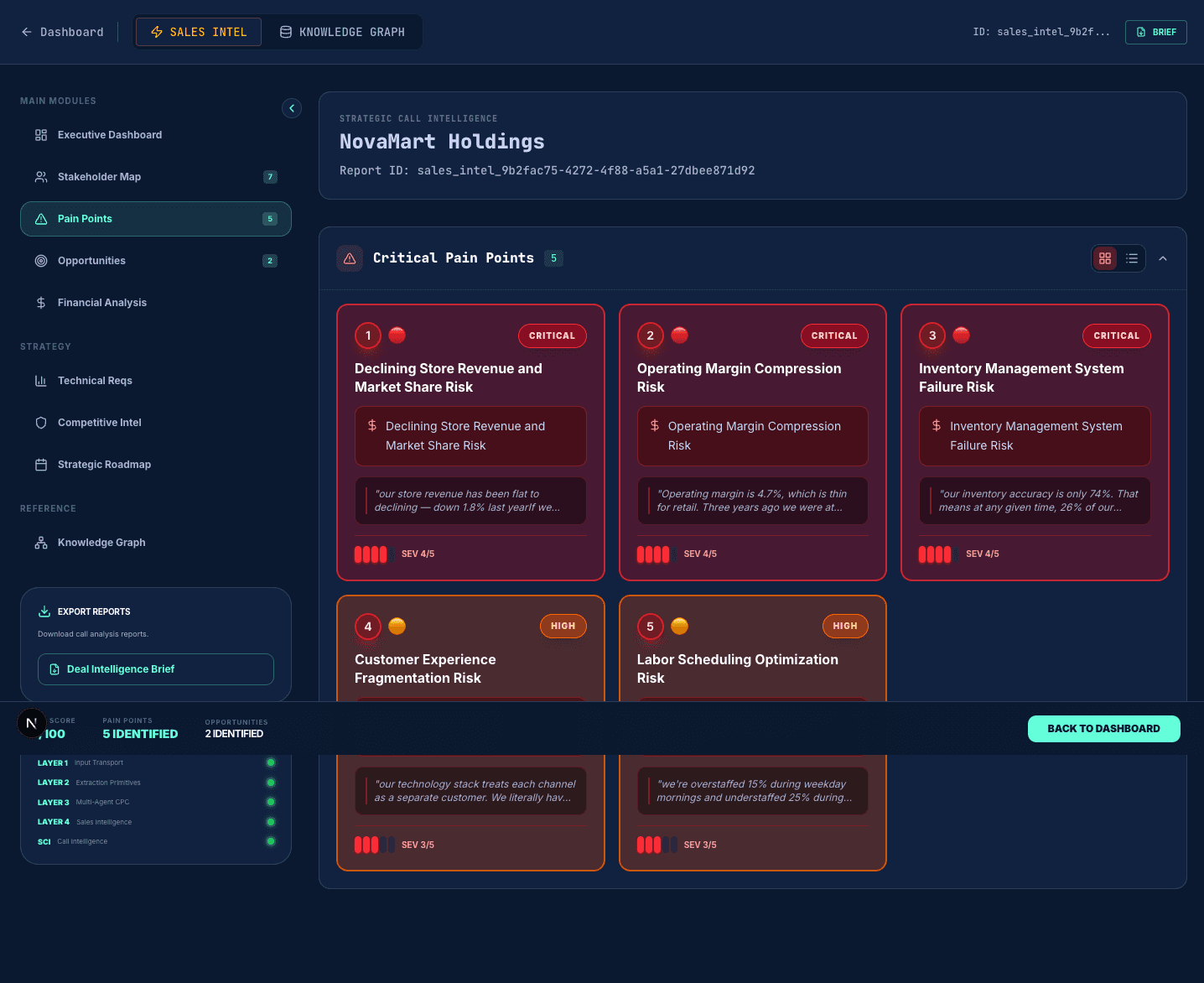The height and width of the screenshot is (983, 1204).
Task: Click the Brief button in the header
Action: [1155, 32]
